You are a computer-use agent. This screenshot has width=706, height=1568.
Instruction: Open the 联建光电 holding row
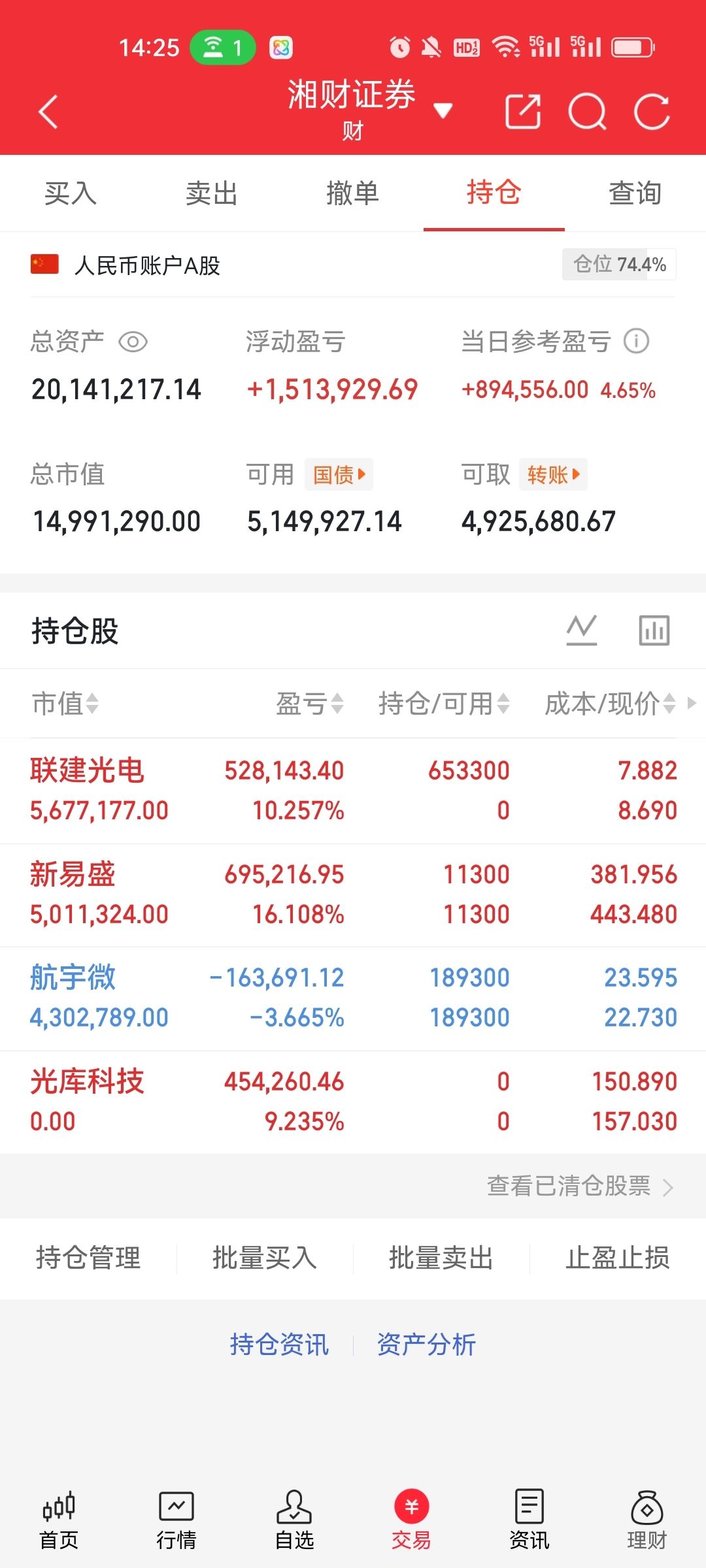(x=353, y=791)
